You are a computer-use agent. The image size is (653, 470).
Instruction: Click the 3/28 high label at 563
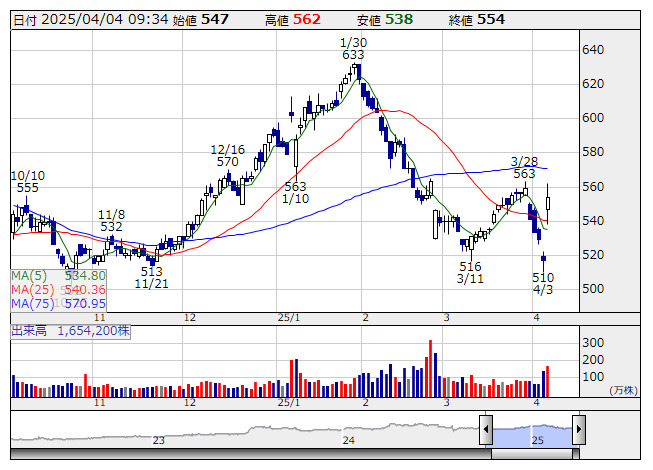pyautogui.click(x=524, y=166)
